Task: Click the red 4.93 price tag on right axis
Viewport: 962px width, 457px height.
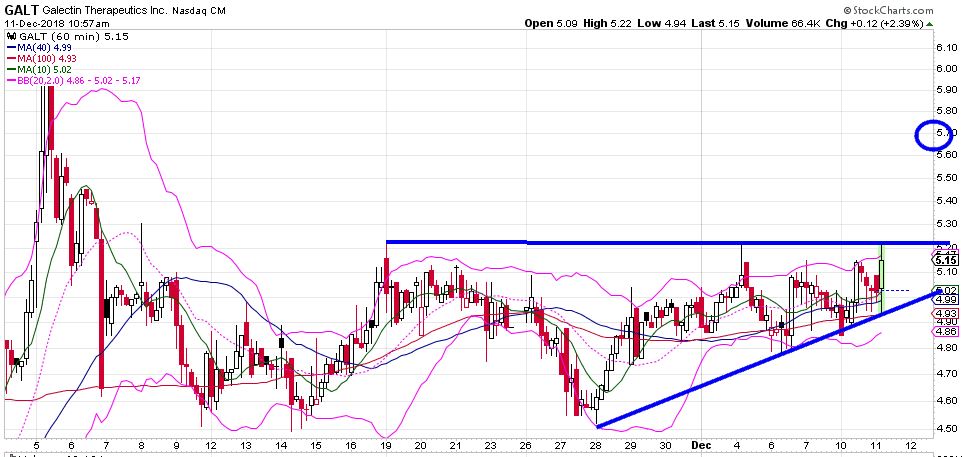Action: (947, 313)
